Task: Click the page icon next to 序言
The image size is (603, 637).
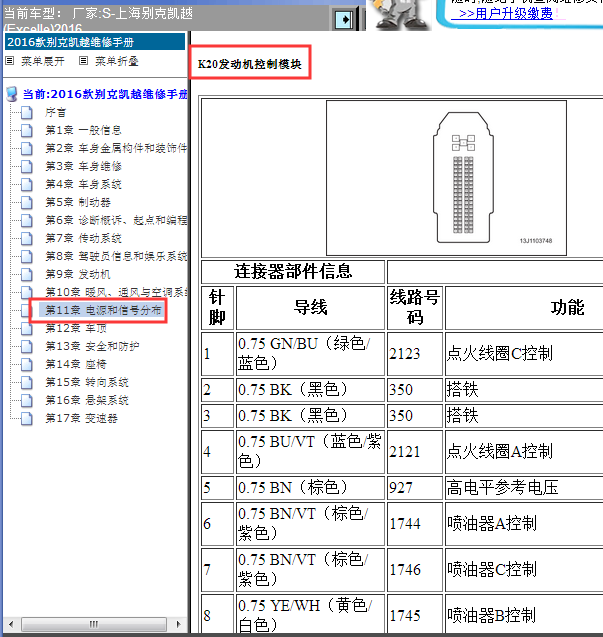Action: pos(27,112)
